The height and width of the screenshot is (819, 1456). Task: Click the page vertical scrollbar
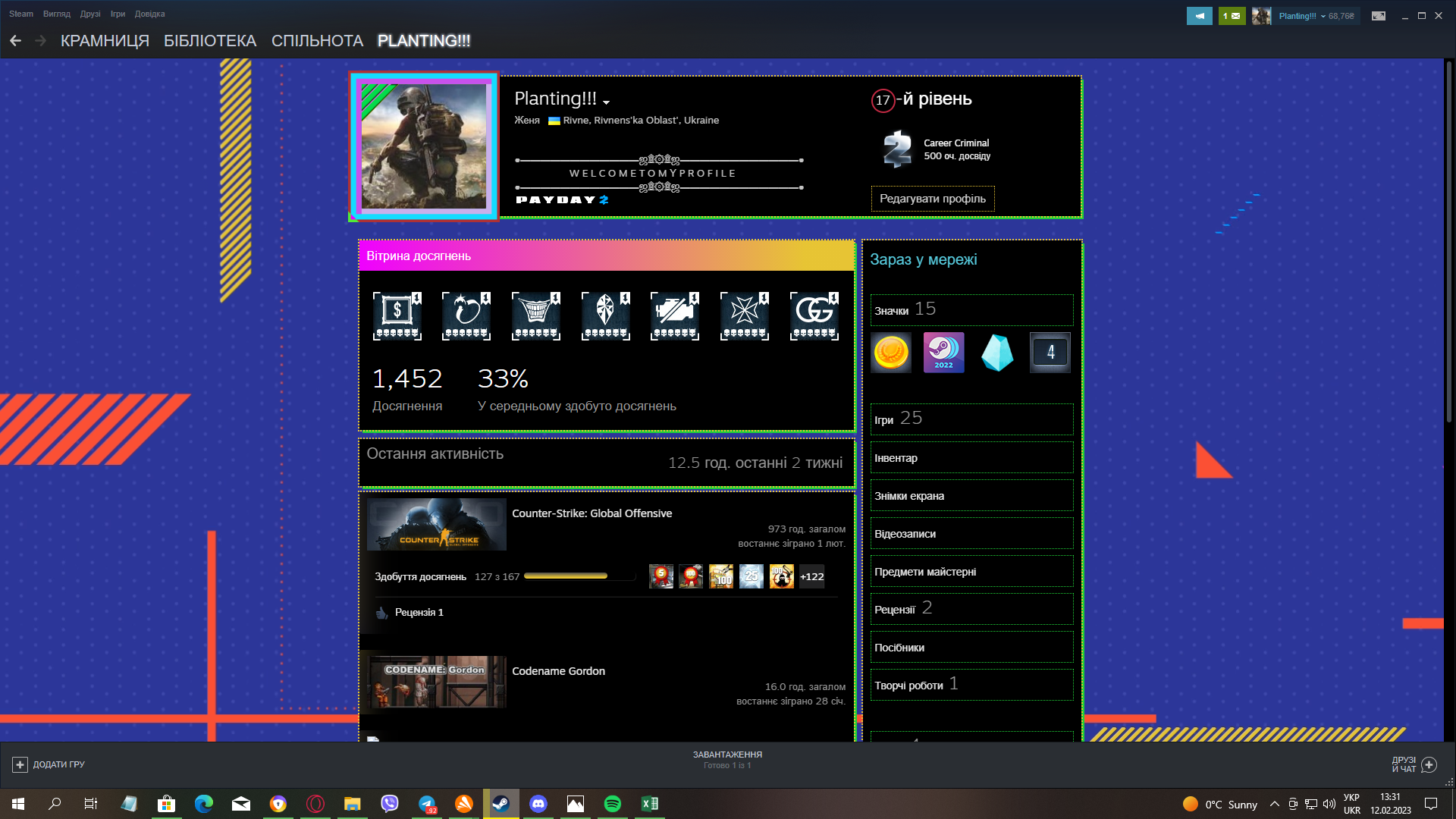tap(1449, 243)
